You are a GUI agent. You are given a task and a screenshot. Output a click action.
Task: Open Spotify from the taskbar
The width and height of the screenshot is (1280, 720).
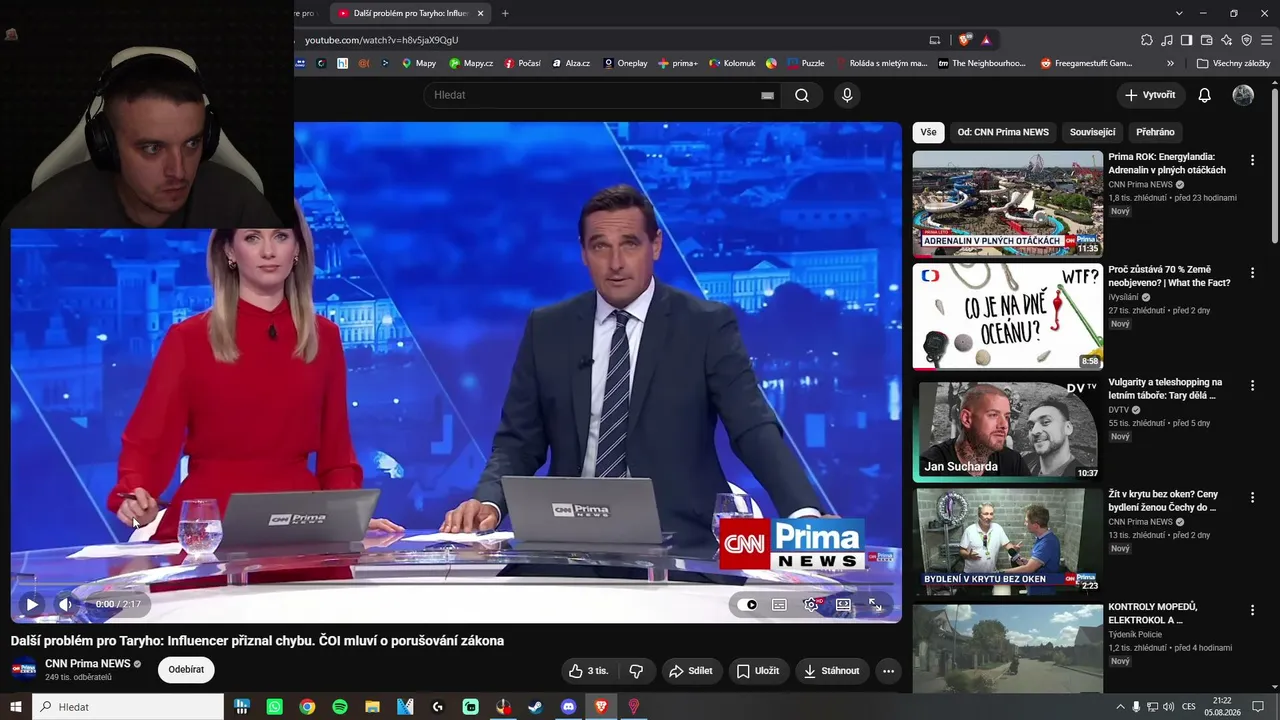340,707
